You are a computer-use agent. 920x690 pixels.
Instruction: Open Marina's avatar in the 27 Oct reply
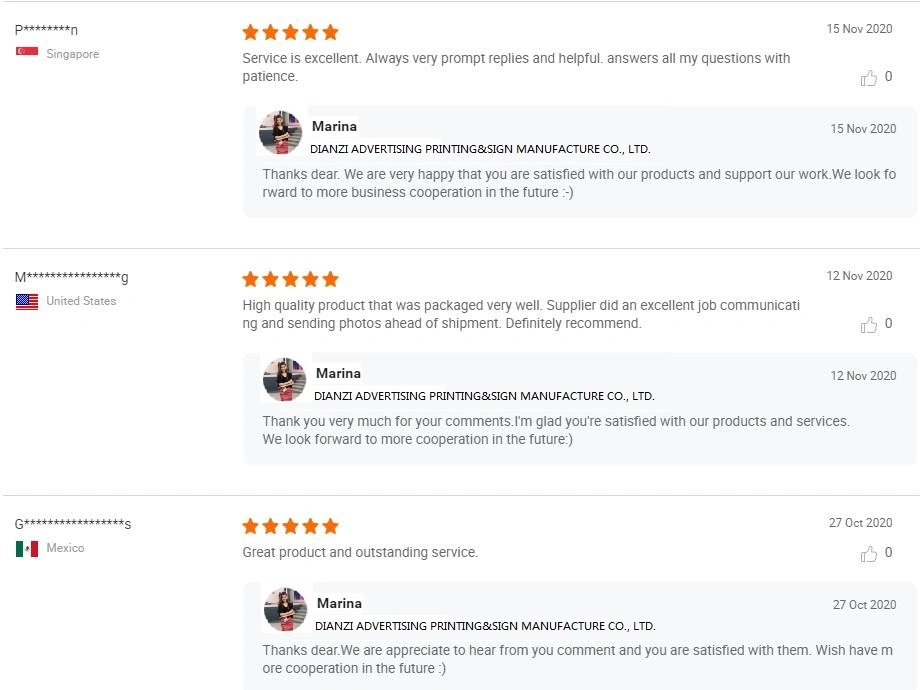285,609
